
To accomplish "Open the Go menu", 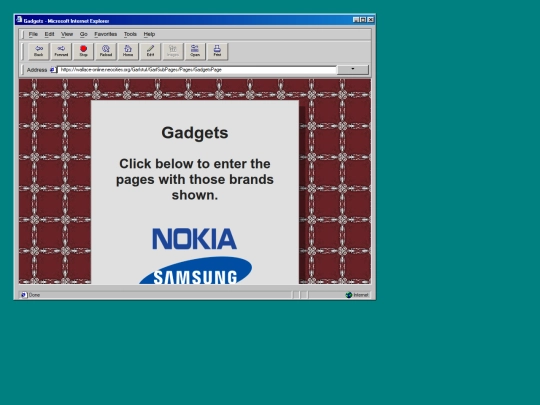I will [84, 34].
